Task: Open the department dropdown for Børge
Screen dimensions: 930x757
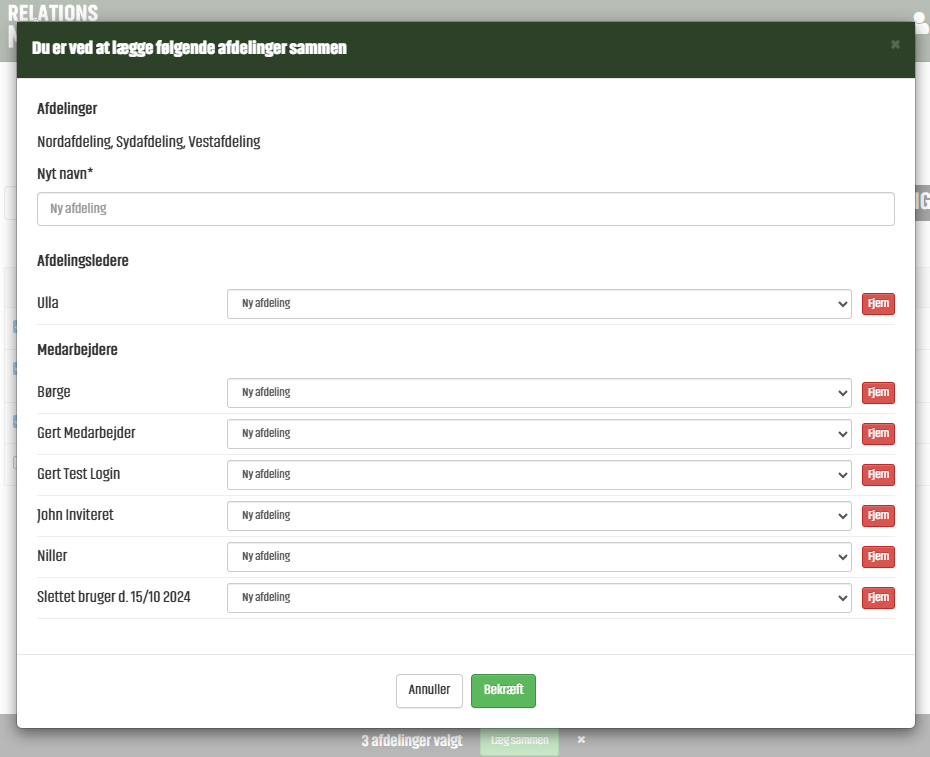Action: click(538, 393)
